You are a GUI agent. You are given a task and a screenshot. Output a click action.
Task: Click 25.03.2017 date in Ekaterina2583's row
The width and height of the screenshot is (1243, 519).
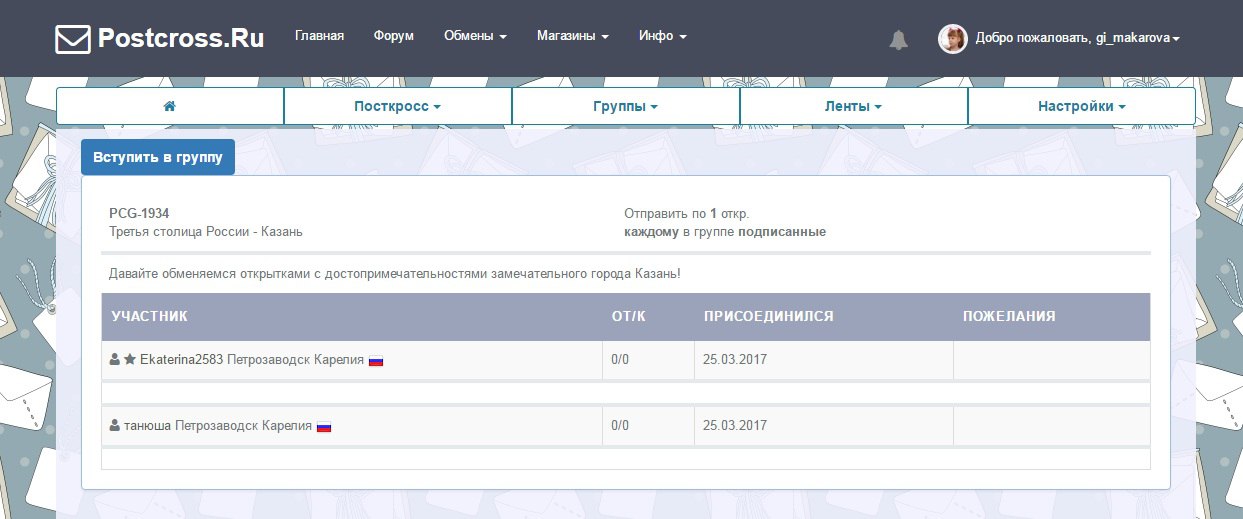(735, 359)
